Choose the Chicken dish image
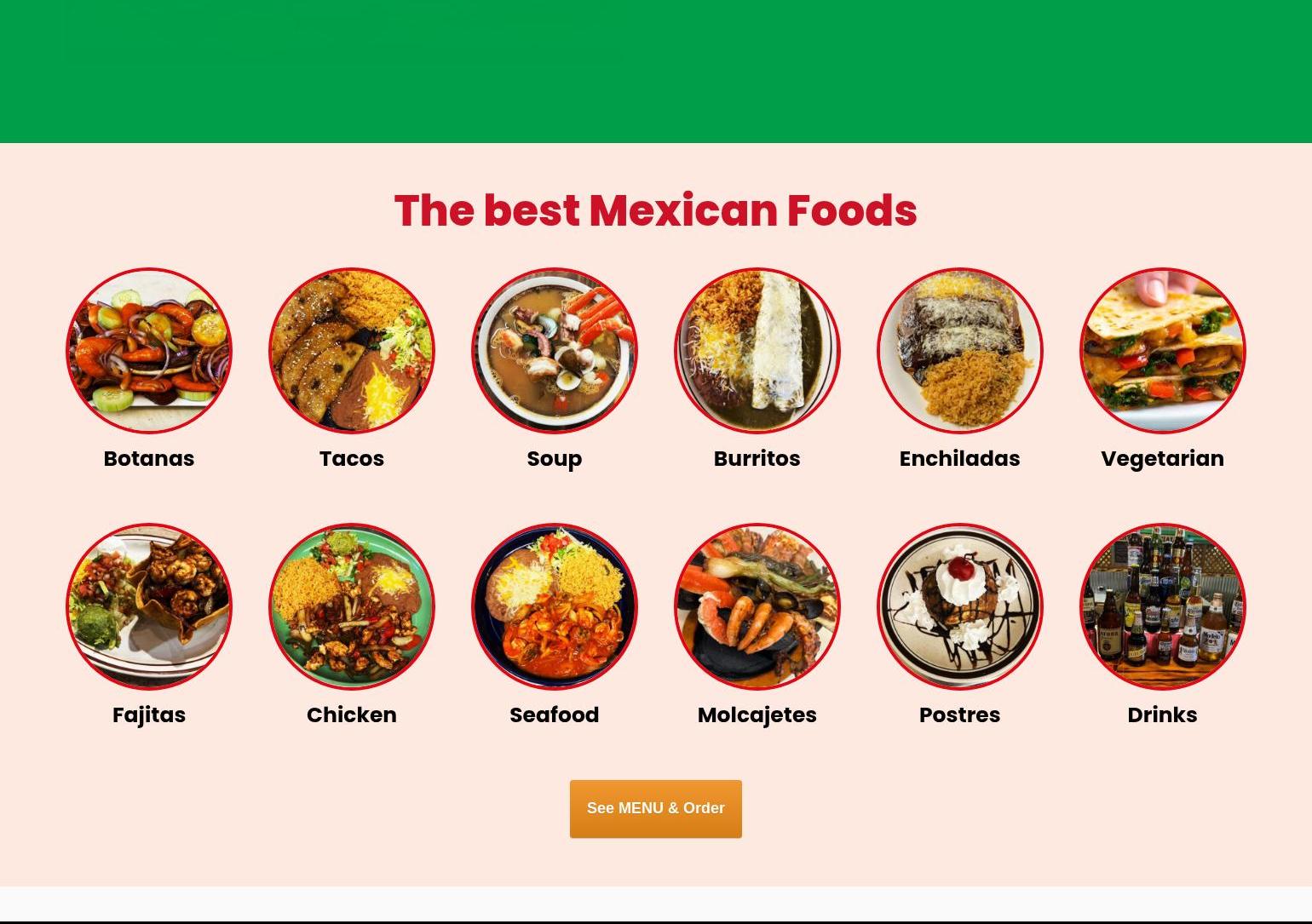The image size is (1312, 924). (352, 606)
